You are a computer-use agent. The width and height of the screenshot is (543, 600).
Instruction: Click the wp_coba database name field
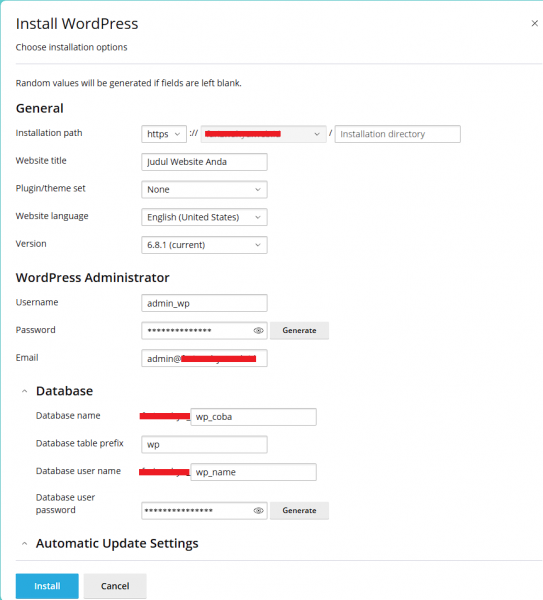pyautogui.click(x=254, y=417)
